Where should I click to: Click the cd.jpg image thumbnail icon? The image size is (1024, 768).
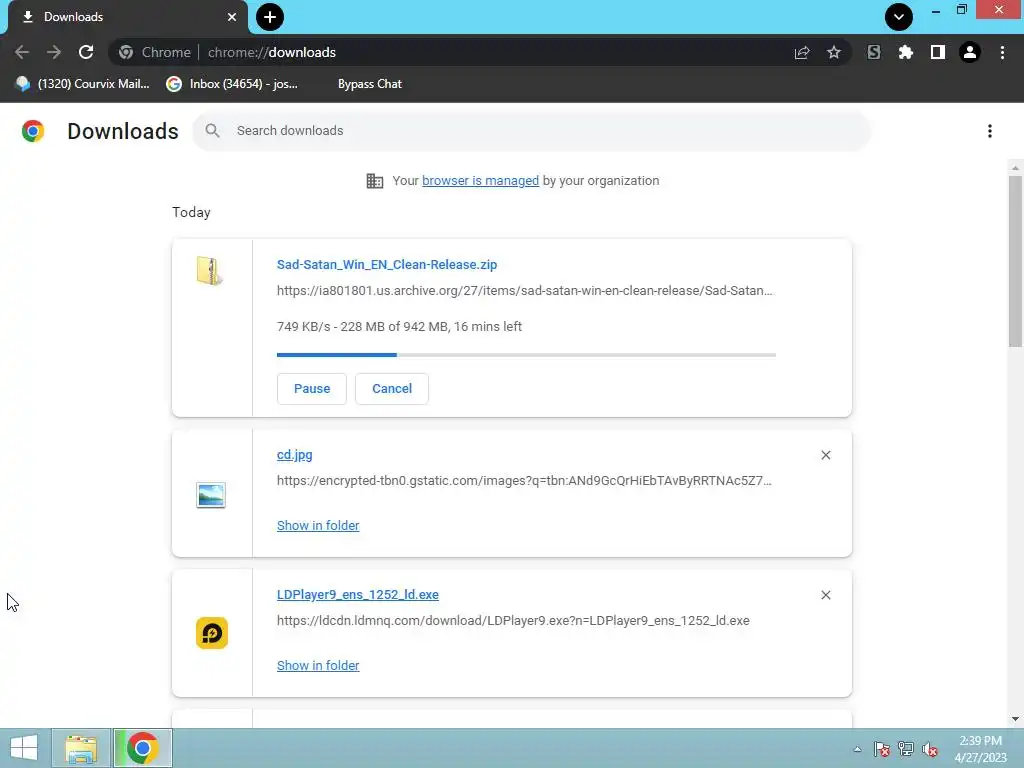pyautogui.click(x=211, y=495)
